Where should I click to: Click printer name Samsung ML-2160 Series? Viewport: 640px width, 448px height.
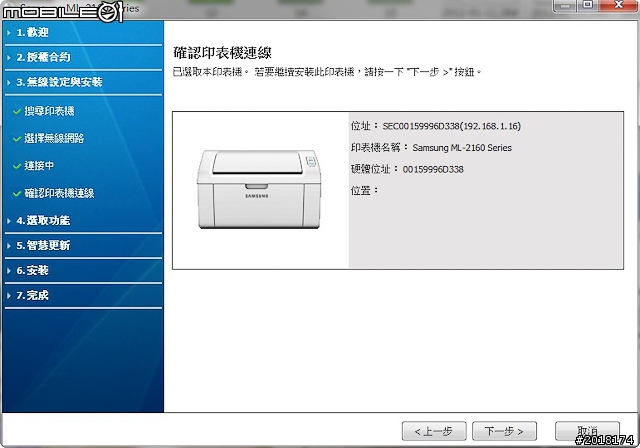tap(462, 148)
